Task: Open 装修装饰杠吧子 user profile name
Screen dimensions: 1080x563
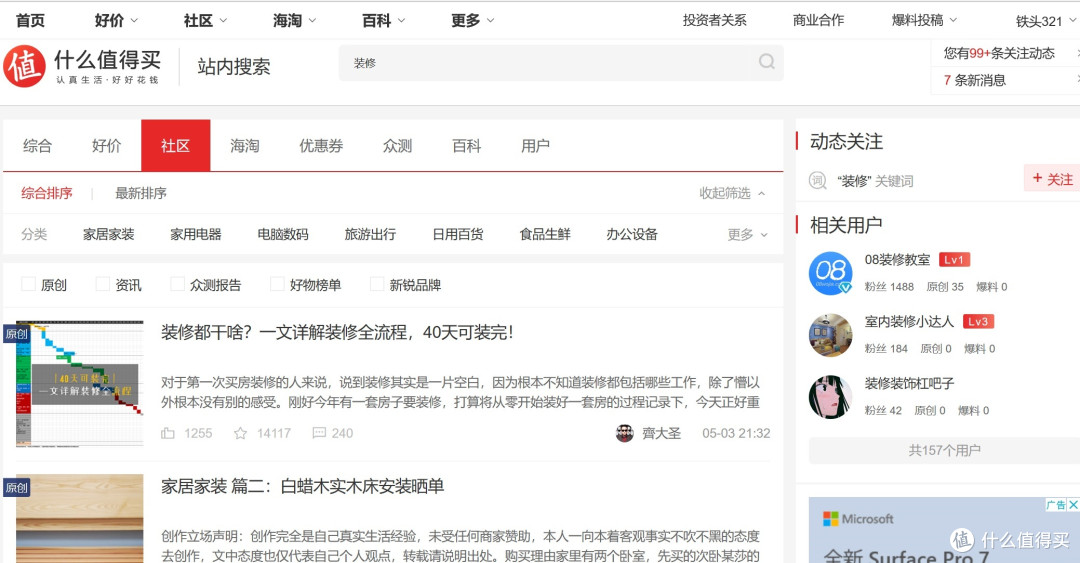Action: (909, 384)
